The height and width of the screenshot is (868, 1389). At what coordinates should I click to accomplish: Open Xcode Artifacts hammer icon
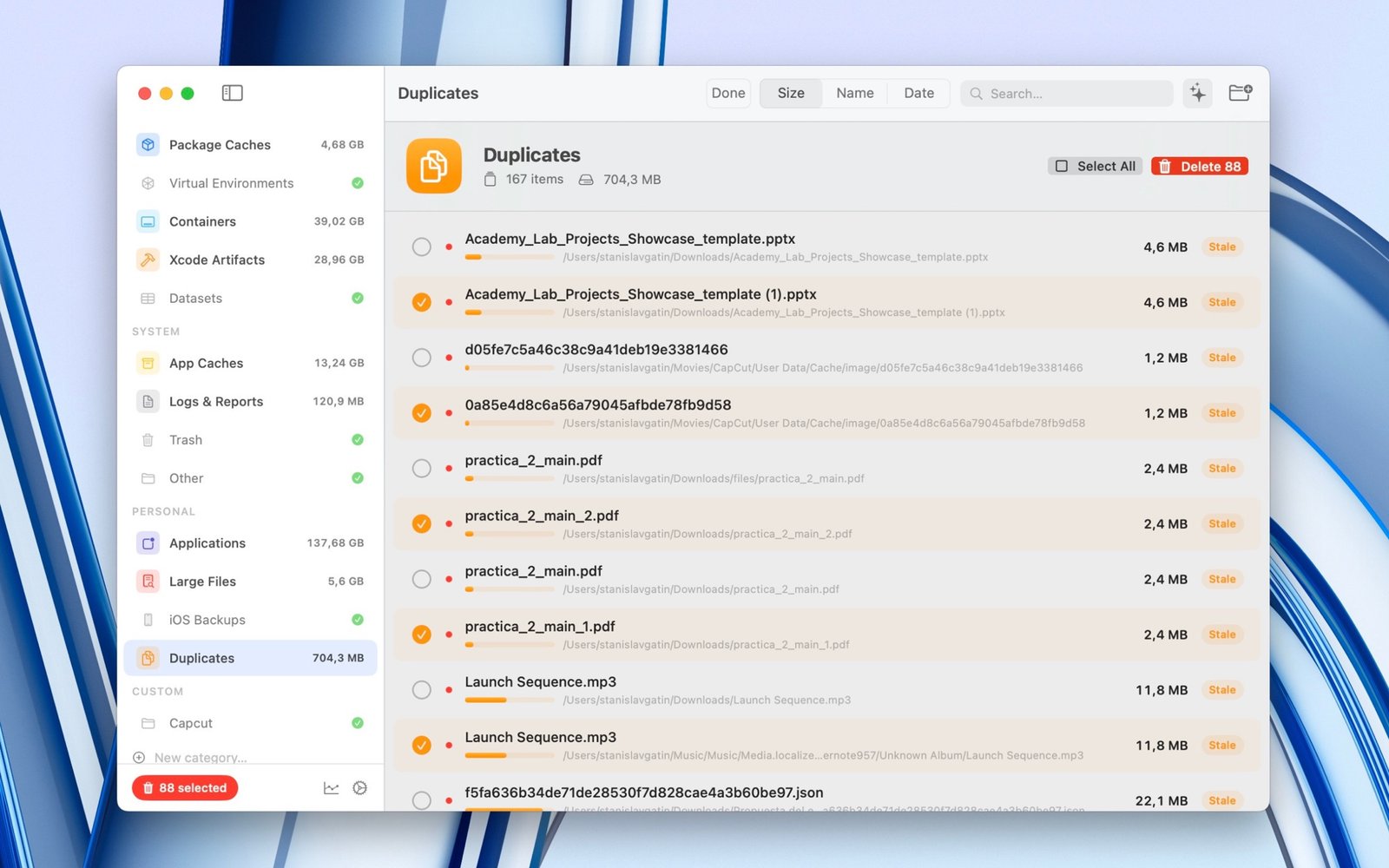tap(148, 260)
